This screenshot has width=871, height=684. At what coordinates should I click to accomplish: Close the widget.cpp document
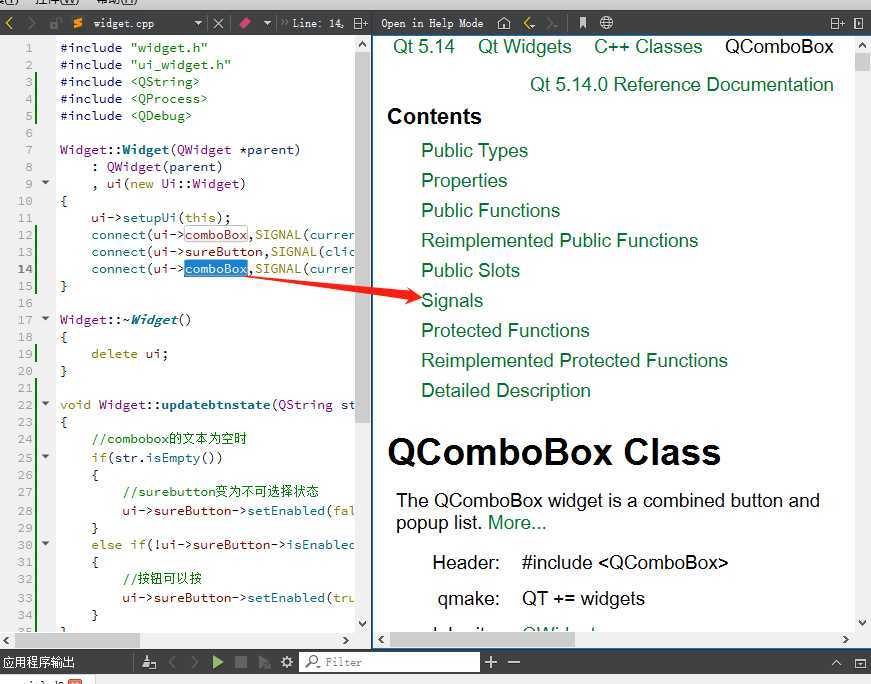tap(218, 23)
